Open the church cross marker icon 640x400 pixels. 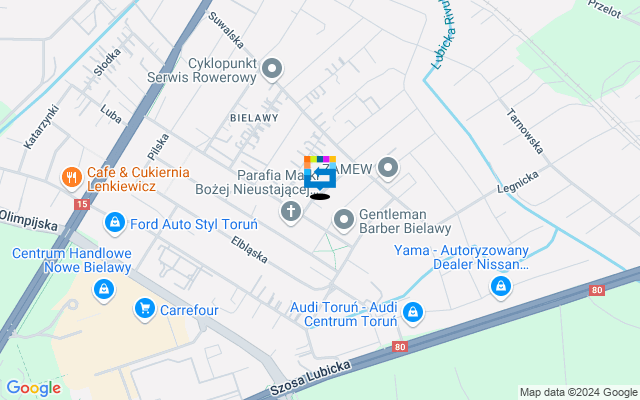point(291,212)
